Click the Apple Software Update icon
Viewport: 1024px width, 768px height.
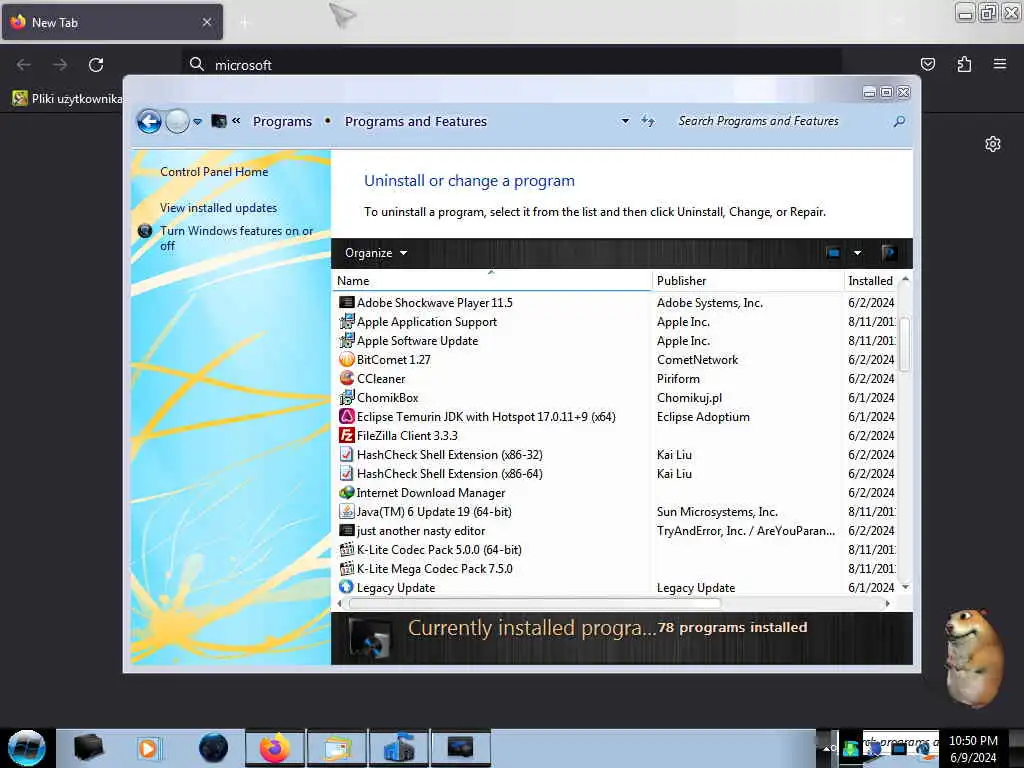click(346, 340)
